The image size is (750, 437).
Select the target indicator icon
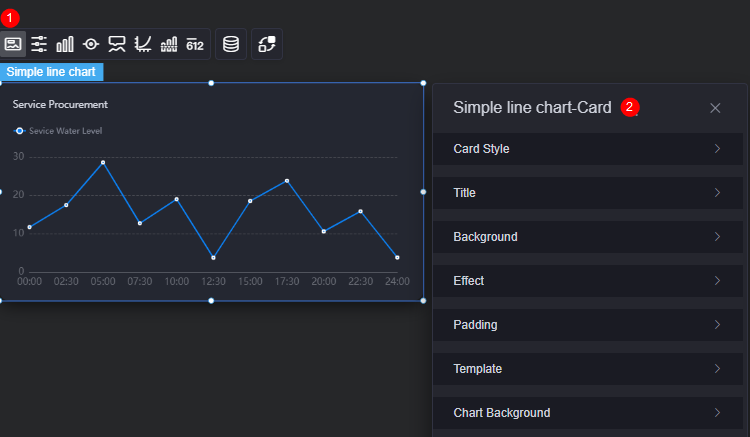coord(91,44)
